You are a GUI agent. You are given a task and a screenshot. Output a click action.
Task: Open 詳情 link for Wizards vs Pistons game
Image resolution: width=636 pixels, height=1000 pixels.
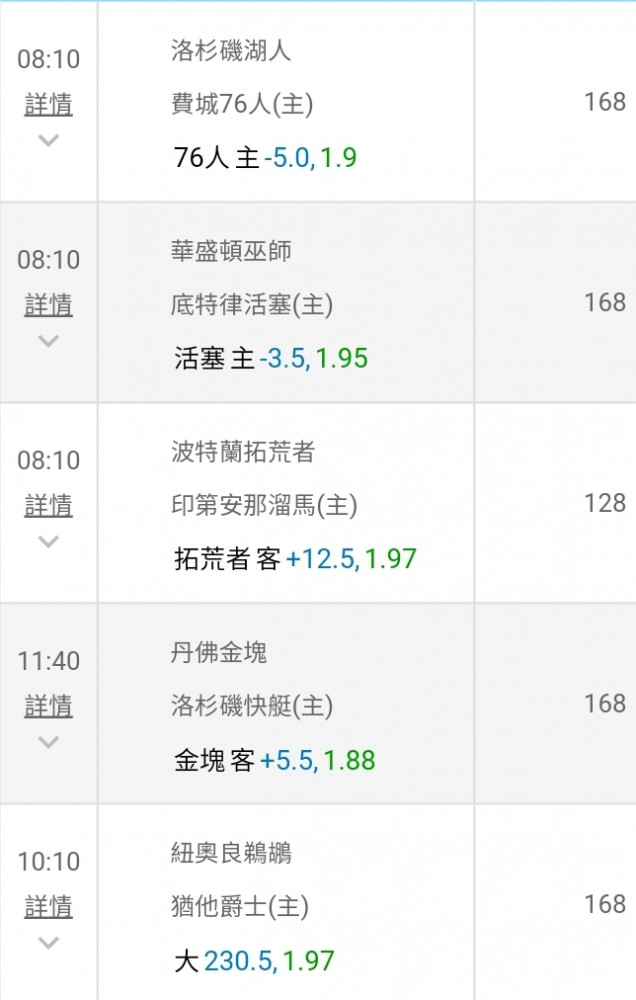[x=48, y=305]
